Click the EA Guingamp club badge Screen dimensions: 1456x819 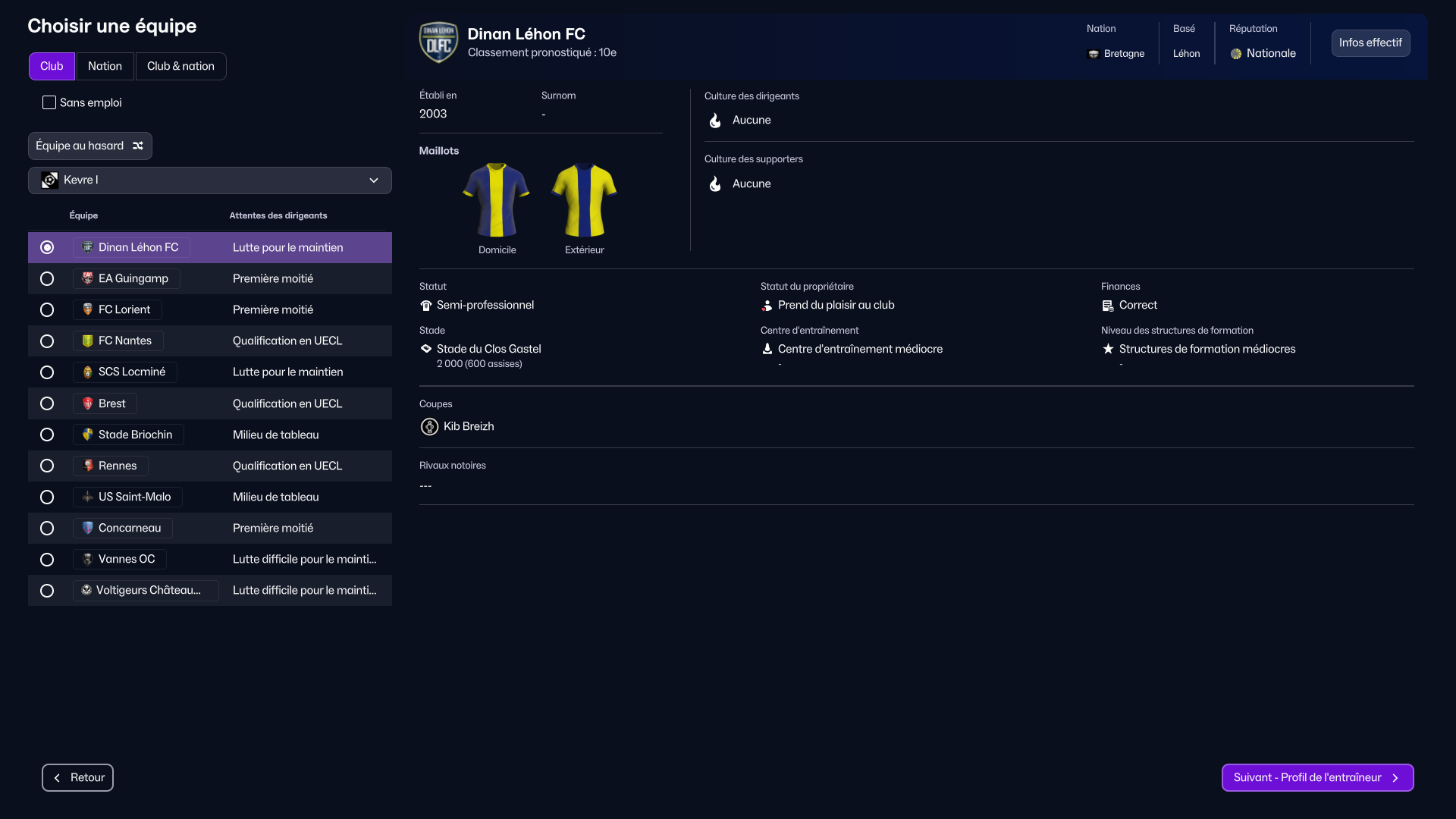(x=87, y=278)
